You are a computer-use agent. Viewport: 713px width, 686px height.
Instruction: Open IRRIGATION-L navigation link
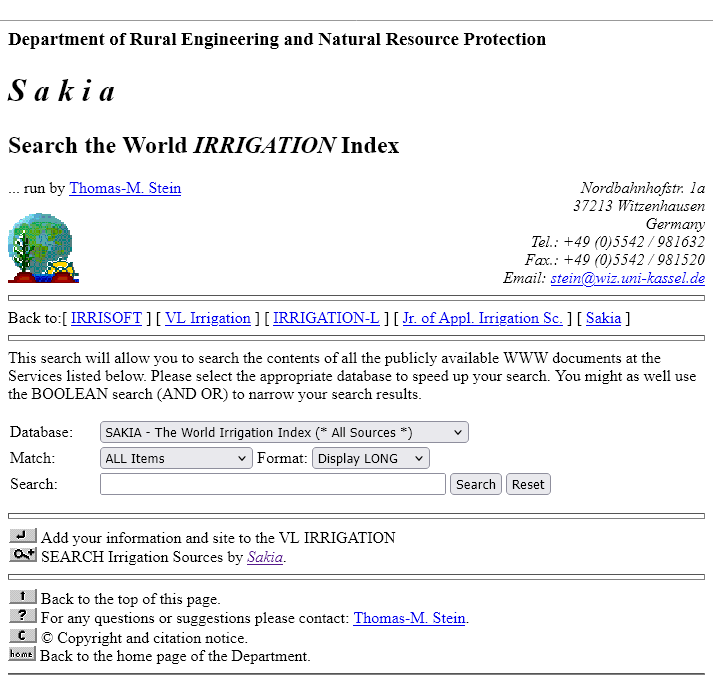coord(326,318)
